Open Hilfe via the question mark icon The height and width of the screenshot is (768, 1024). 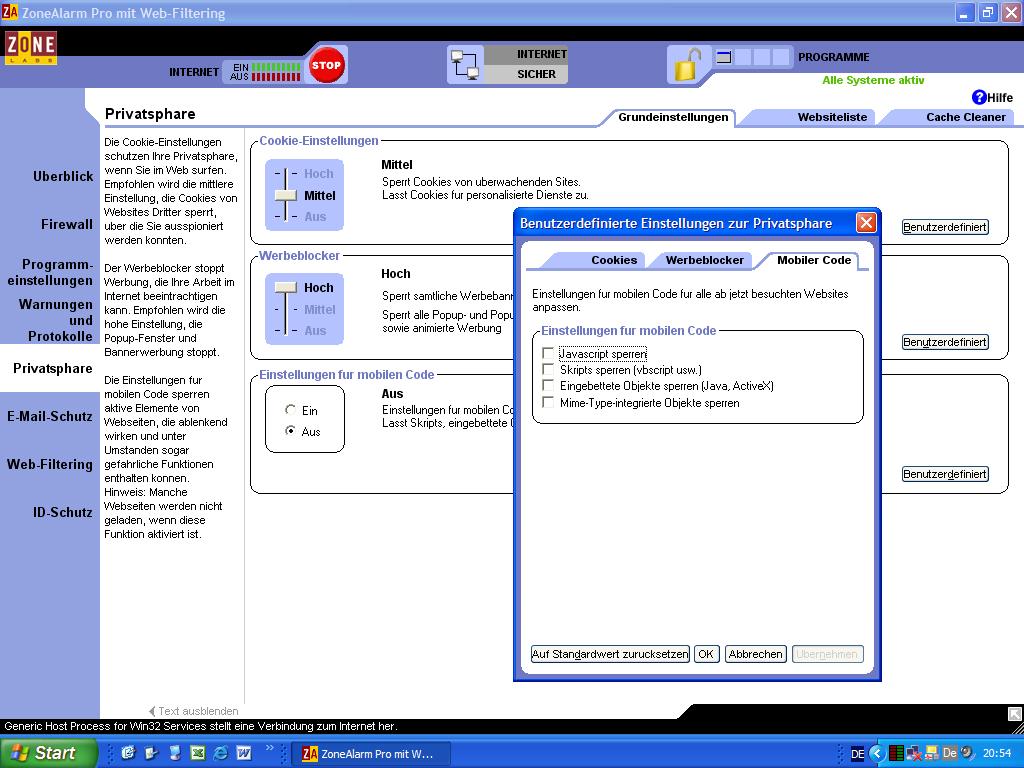[979, 97]
